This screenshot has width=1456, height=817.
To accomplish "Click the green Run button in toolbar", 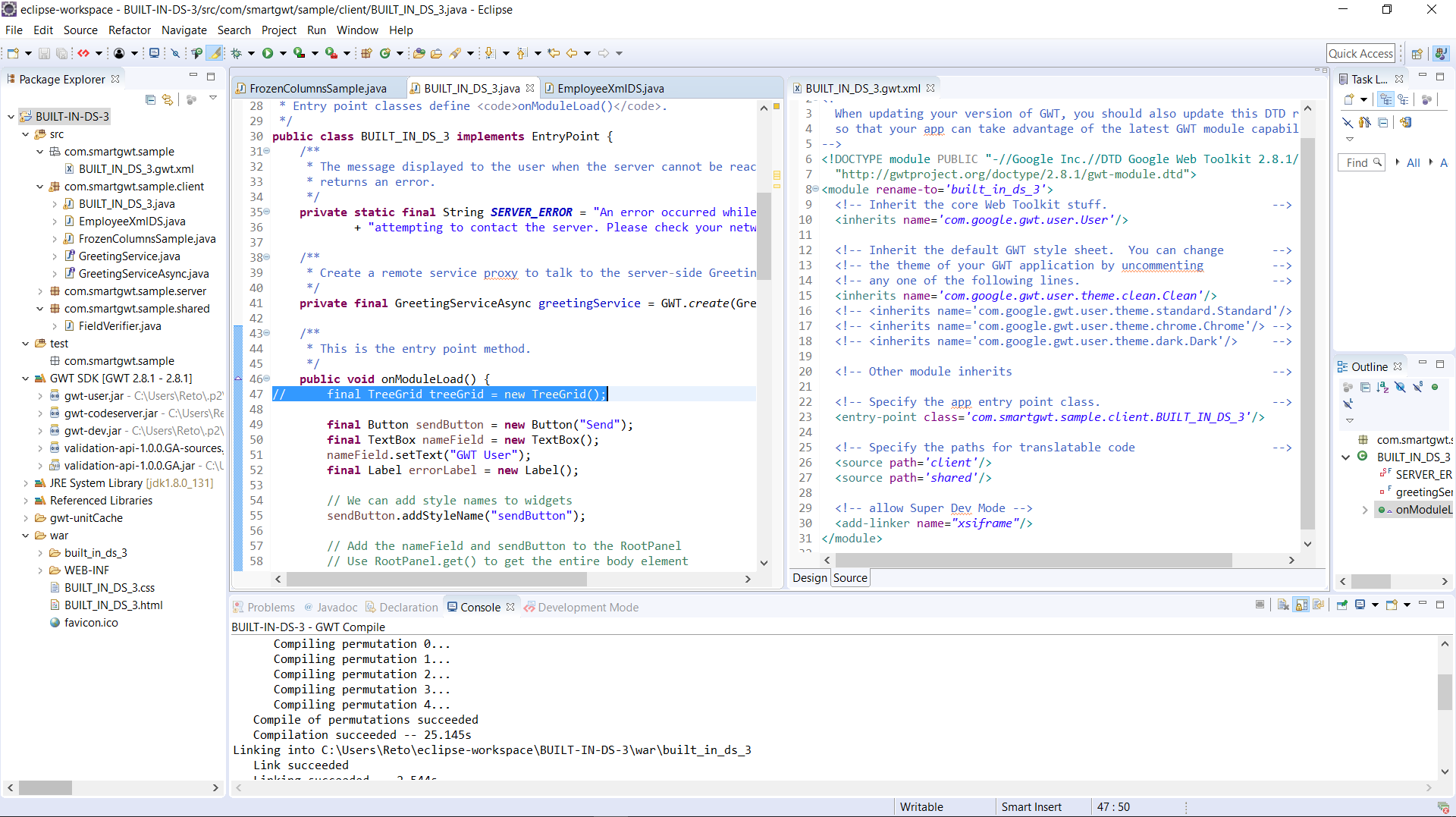I will click(268, 53).
